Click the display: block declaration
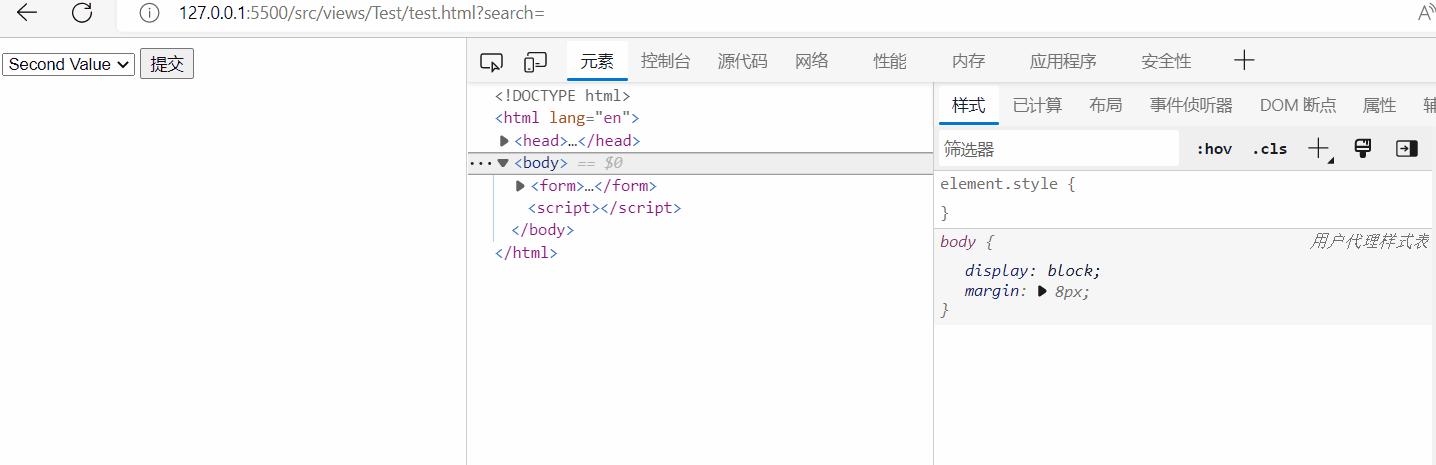The height and width of the screenshot is (465, 1436). click(x=1033, y=270)
